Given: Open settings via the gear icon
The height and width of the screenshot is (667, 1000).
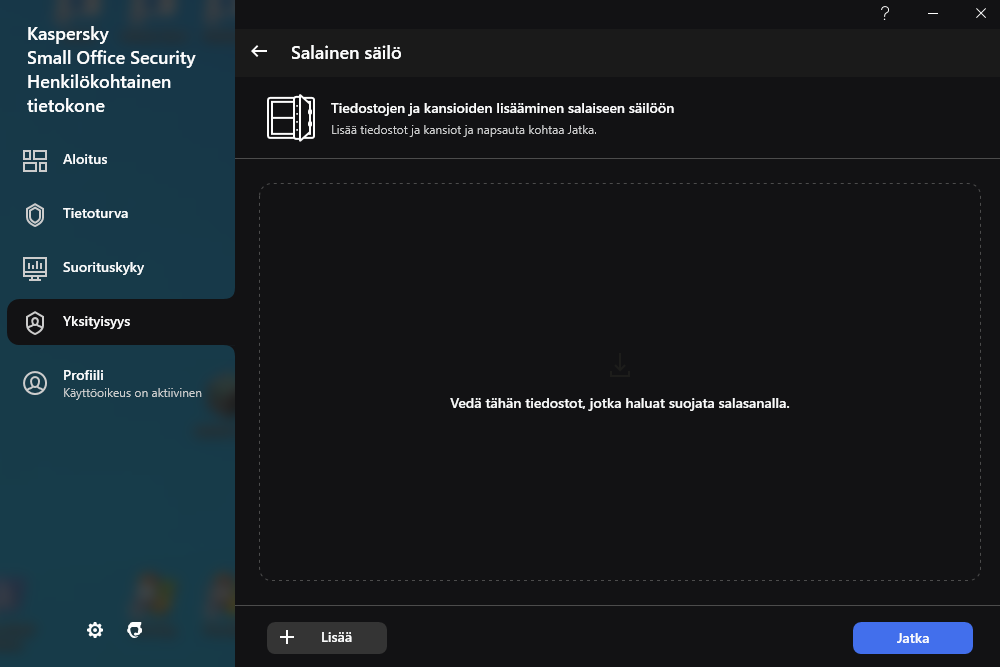Looking at the screenshot, I should (95, 630).
